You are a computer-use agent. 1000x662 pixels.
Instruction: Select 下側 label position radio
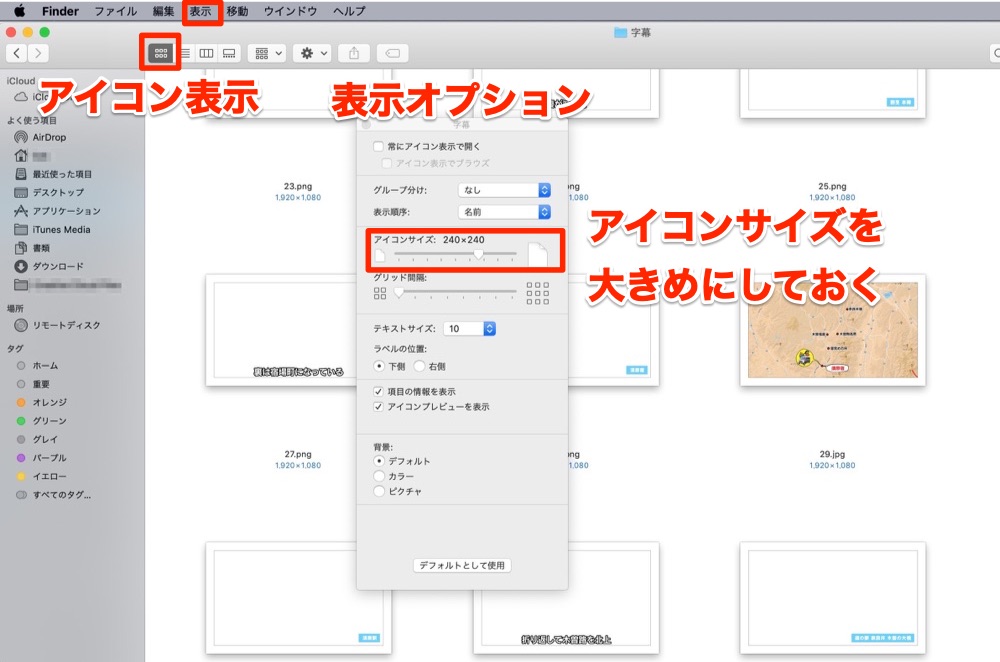[379, 366]
